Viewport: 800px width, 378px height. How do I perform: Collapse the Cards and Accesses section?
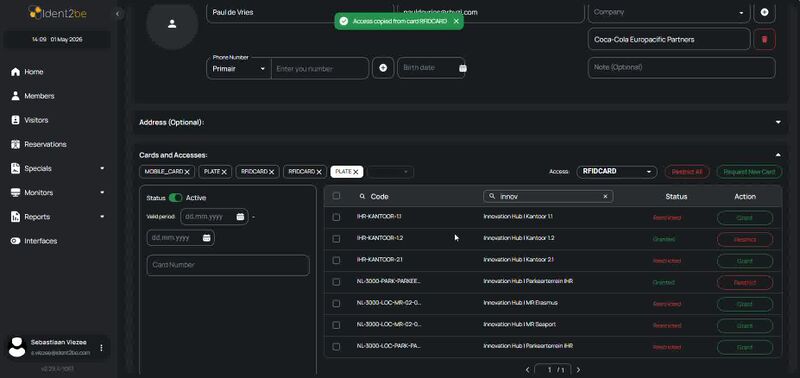click(x=778, y=155)
